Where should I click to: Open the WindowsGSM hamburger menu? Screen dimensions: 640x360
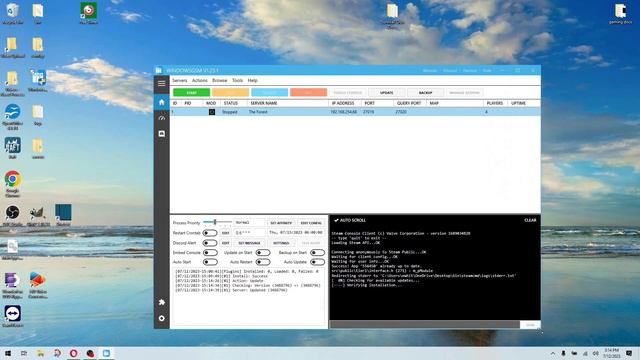pos(162,83)
